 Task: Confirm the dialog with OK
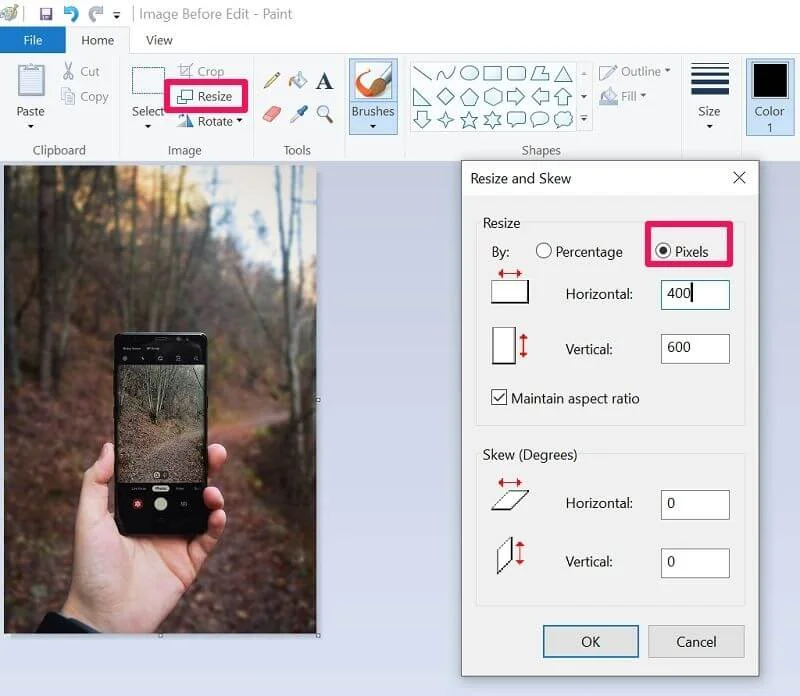[591, 641]
